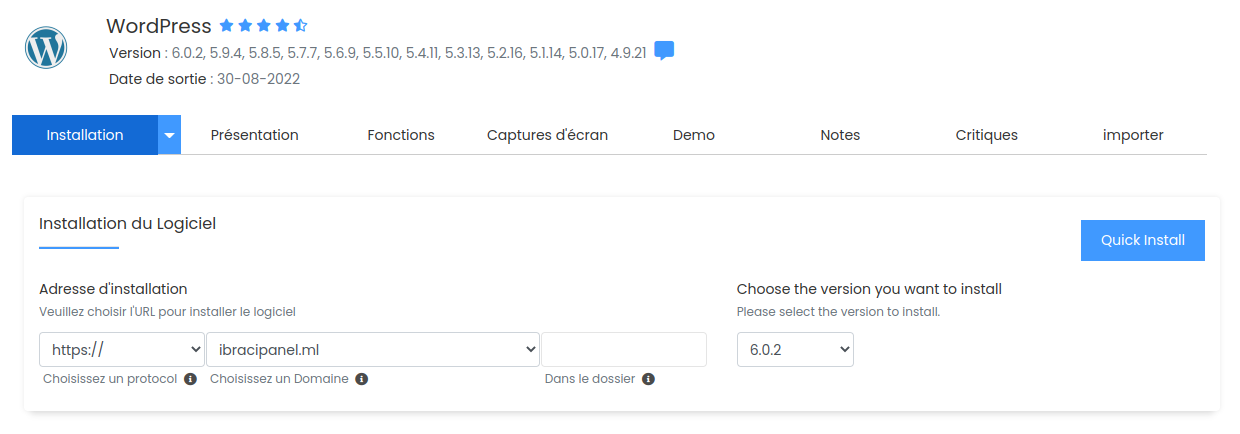Open the https:// protocol dropdown
Image resolution: width=1240 pixels, height=434 pixels.
[122, 350]
